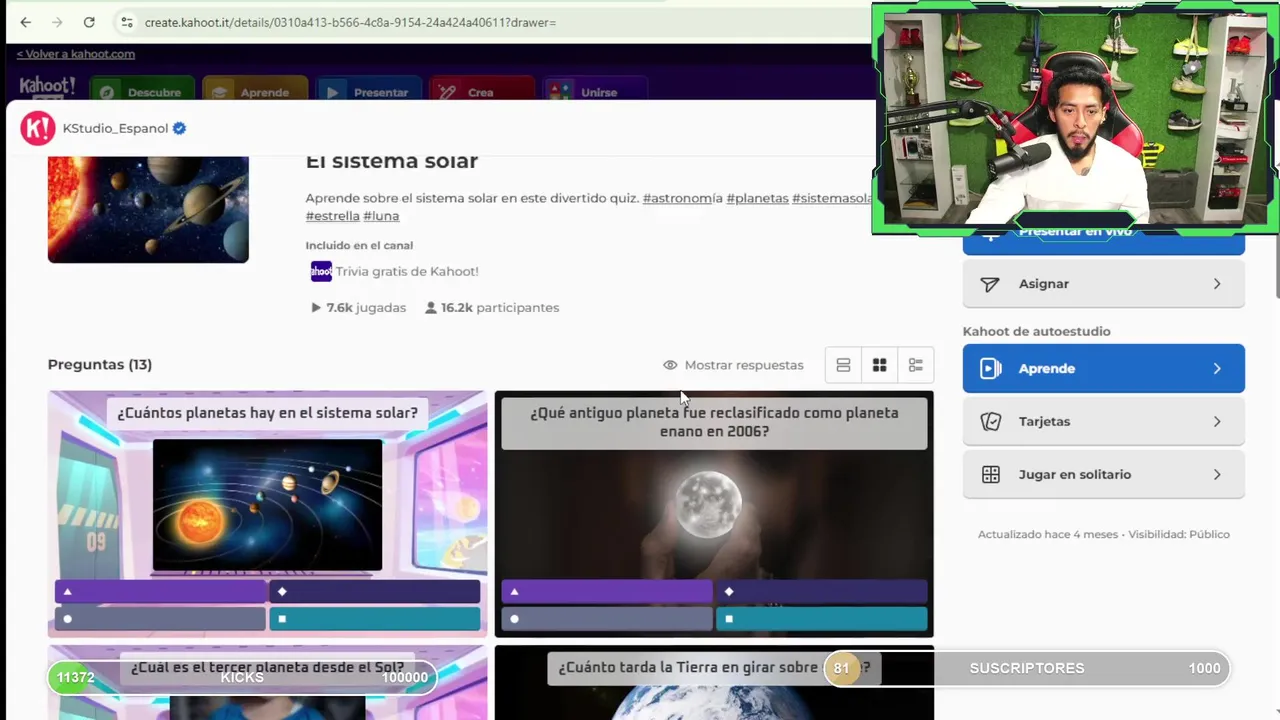1280x720 pixels.
Task: Click the KICKS progress bar overlay
Action: coord(242,677)
